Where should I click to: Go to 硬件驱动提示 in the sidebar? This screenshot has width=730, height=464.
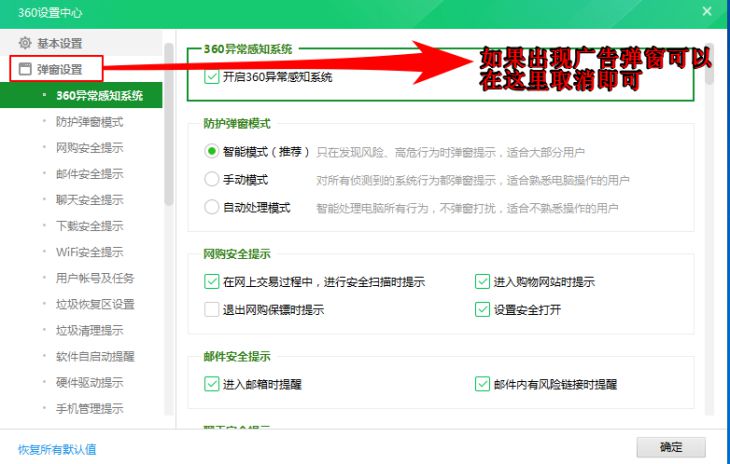point(89,383)
